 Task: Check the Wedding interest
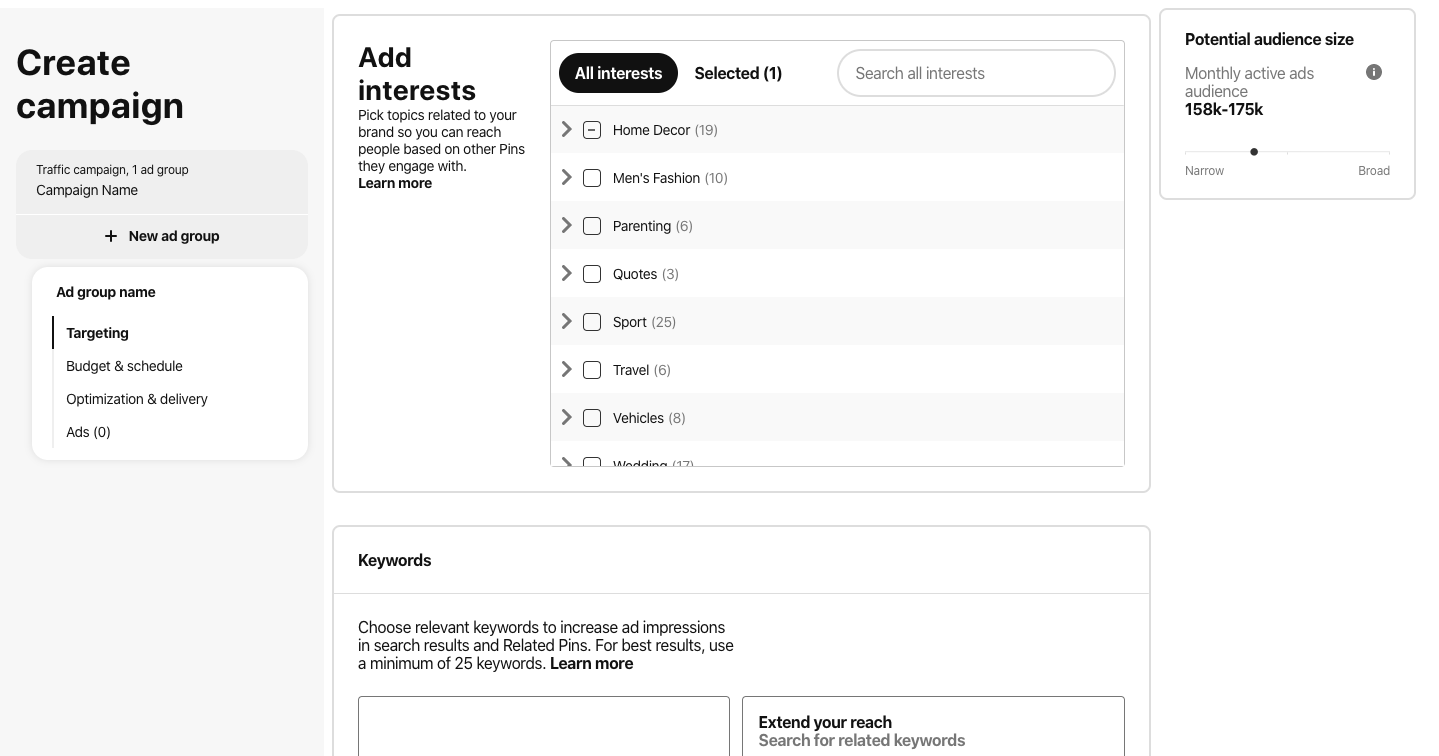(591, 463)
